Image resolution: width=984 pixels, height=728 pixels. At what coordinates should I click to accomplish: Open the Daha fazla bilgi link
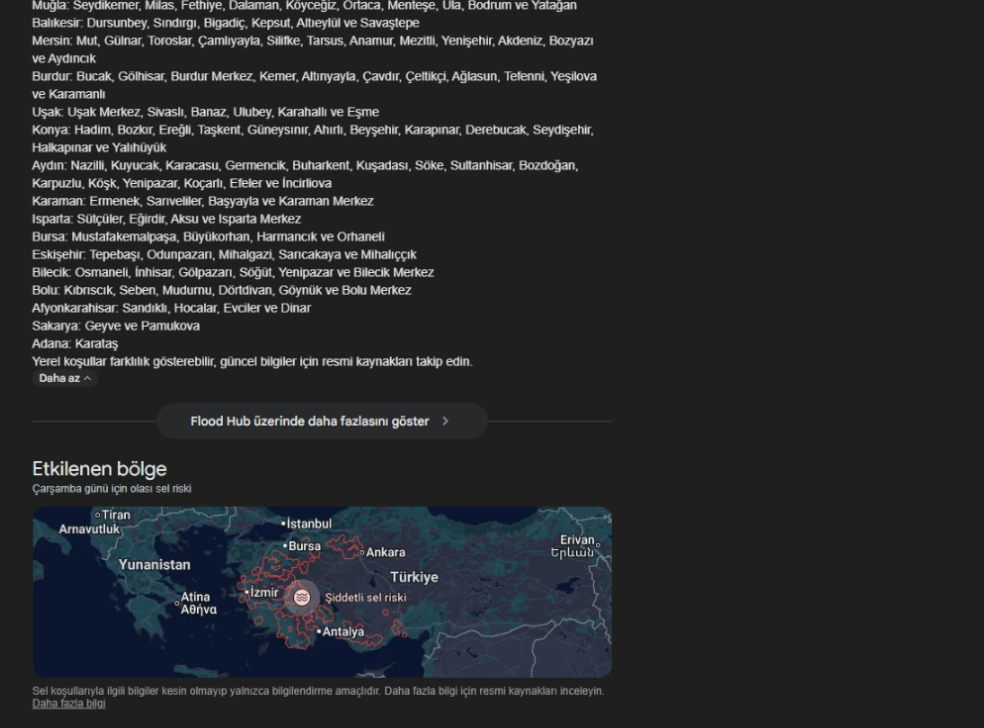(68, 704)
